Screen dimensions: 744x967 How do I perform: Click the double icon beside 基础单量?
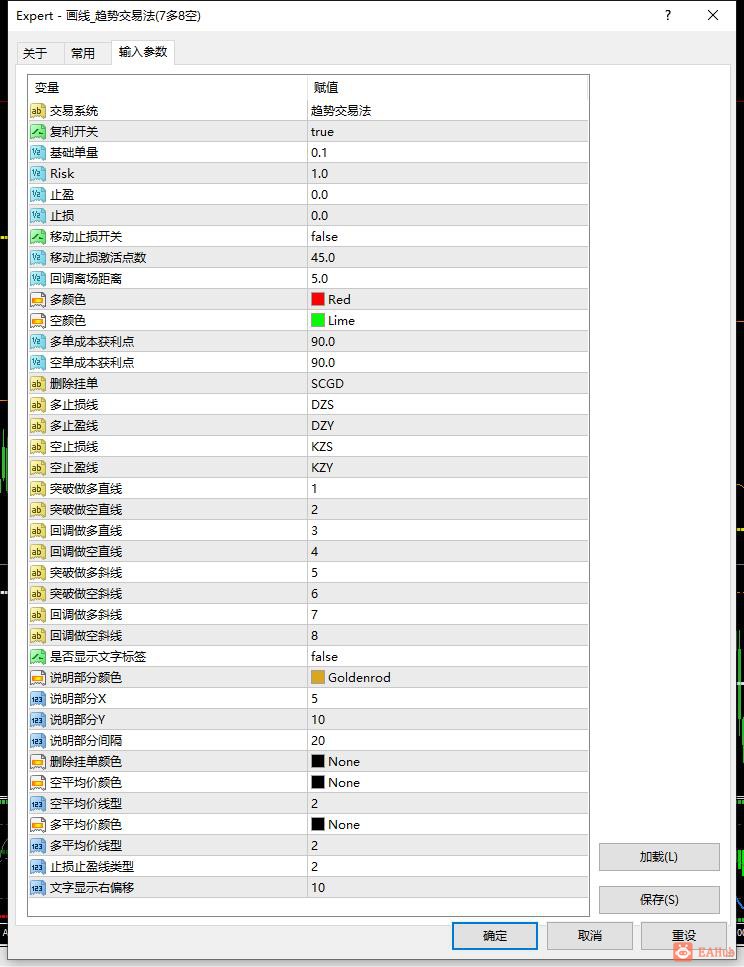coord(38,153)
